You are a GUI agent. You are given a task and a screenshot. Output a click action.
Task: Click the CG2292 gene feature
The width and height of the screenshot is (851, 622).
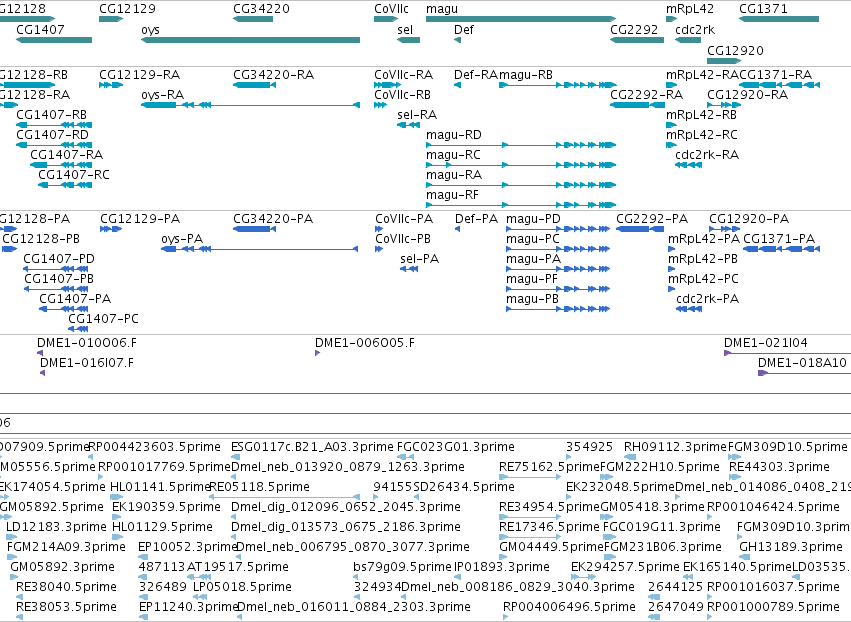pos(637,40)
